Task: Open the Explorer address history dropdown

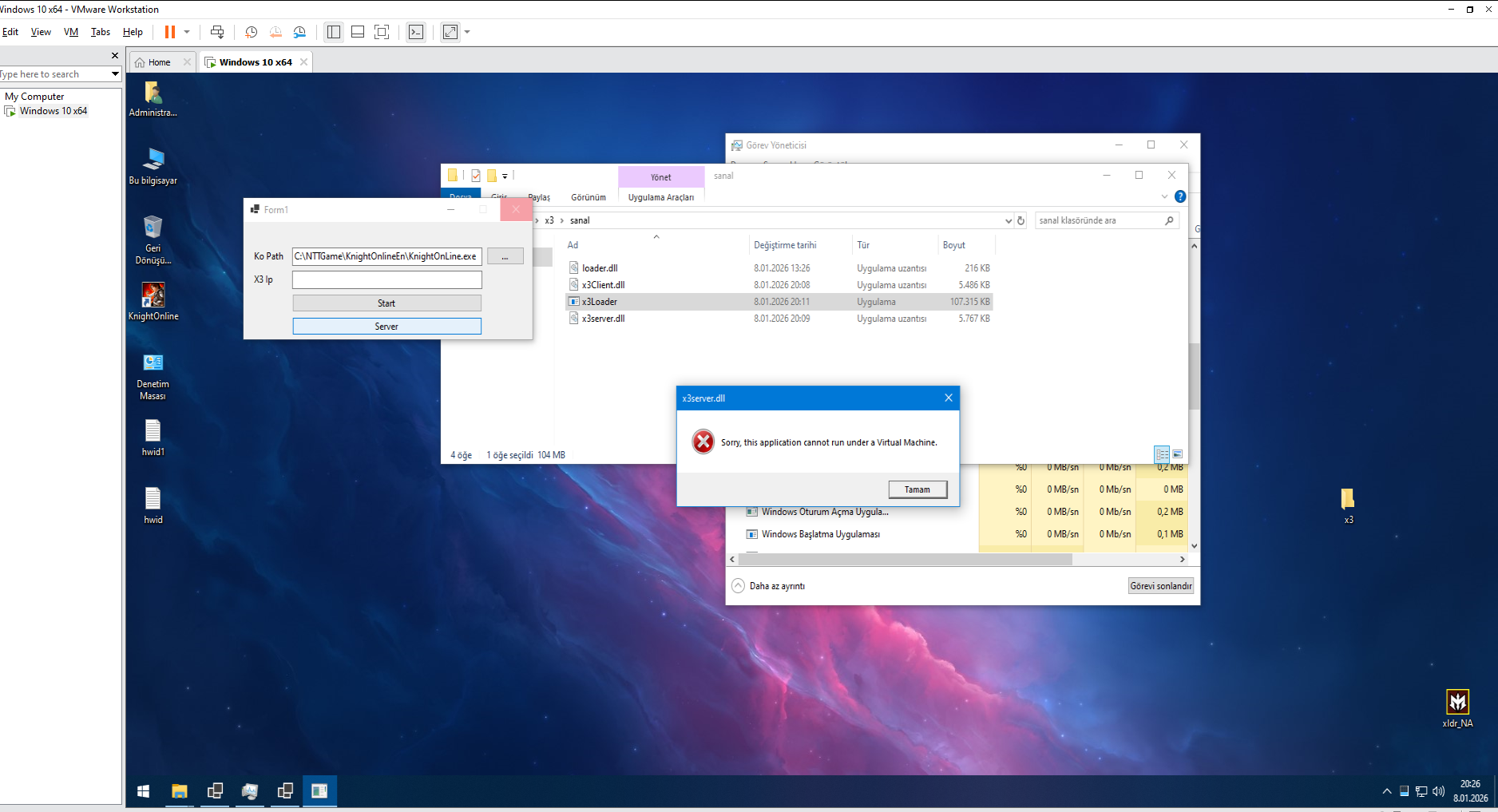Action: point(1008,220)
